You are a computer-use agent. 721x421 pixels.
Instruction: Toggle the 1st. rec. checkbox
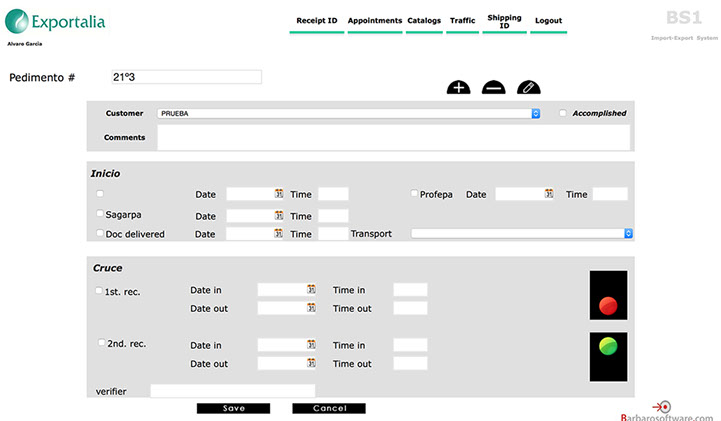[x=99, y=291]
